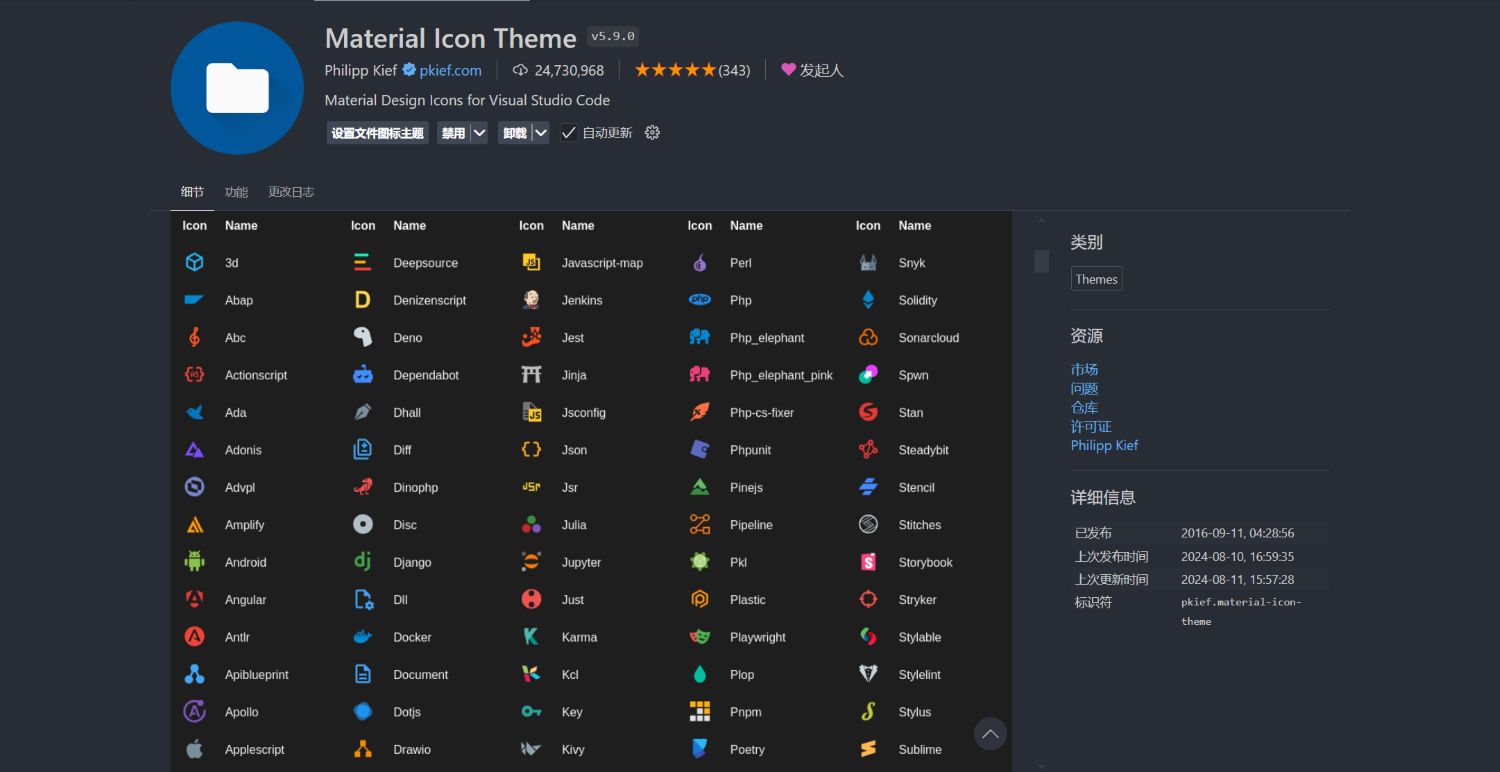Switch to the 功能 tab

click(236, 192)
